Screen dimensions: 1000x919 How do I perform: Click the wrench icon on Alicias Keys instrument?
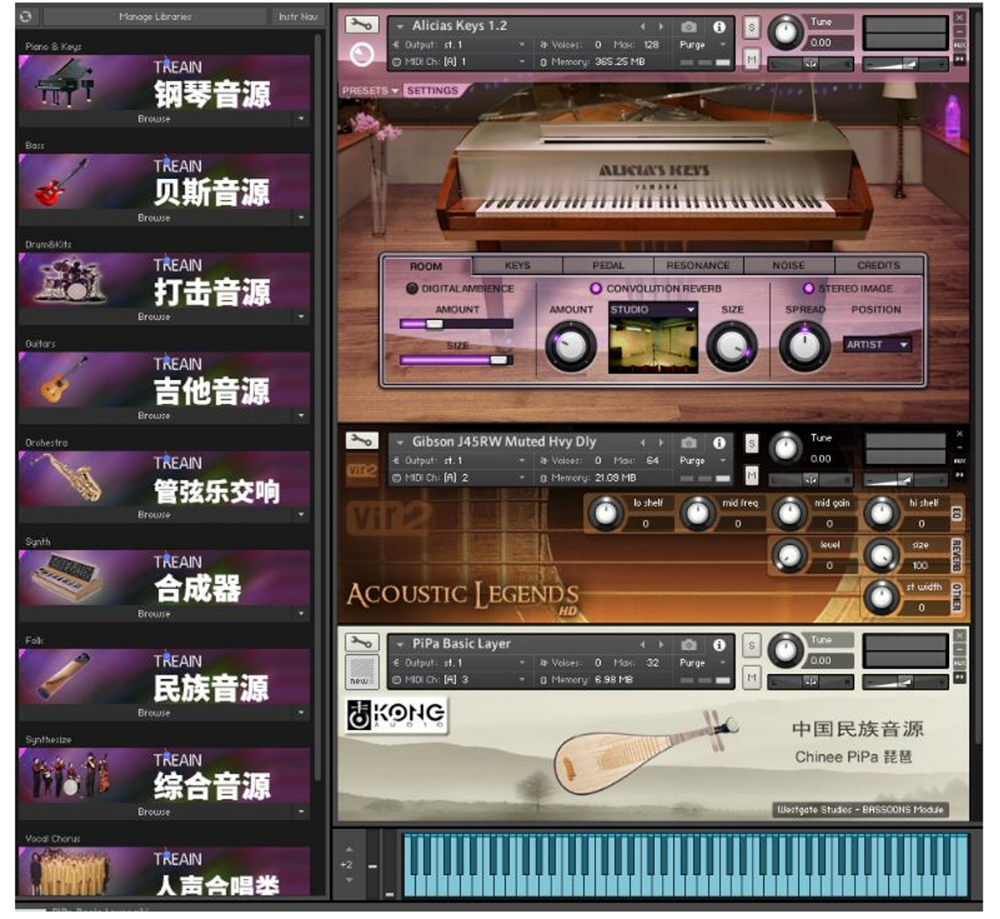(362, 25)
